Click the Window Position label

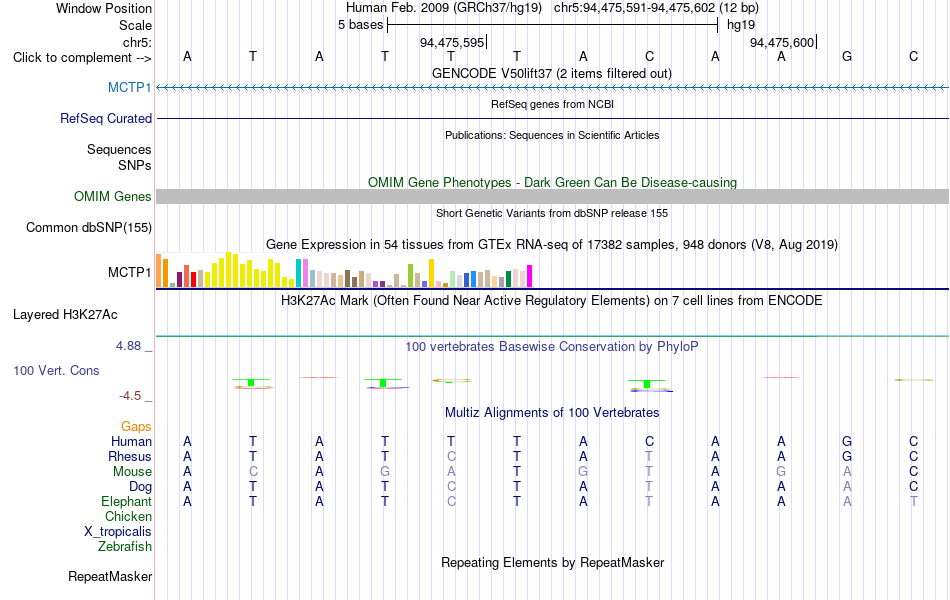pos(104,8)
